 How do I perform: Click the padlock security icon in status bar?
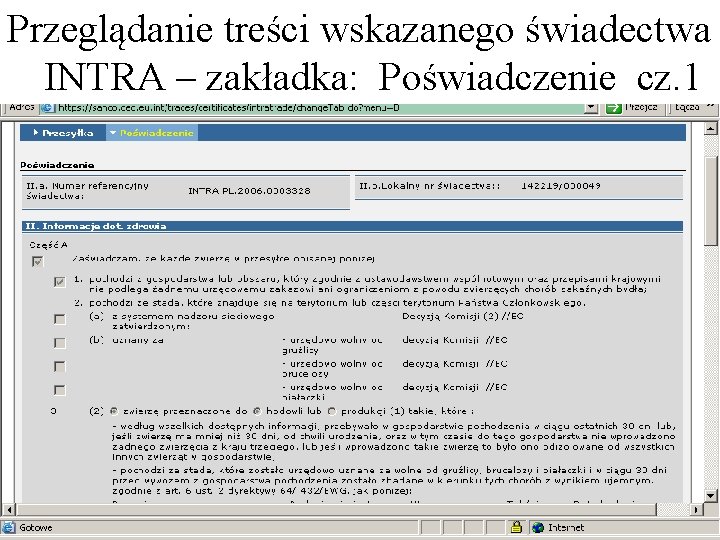pyautogui.click(x=516, y=527)
